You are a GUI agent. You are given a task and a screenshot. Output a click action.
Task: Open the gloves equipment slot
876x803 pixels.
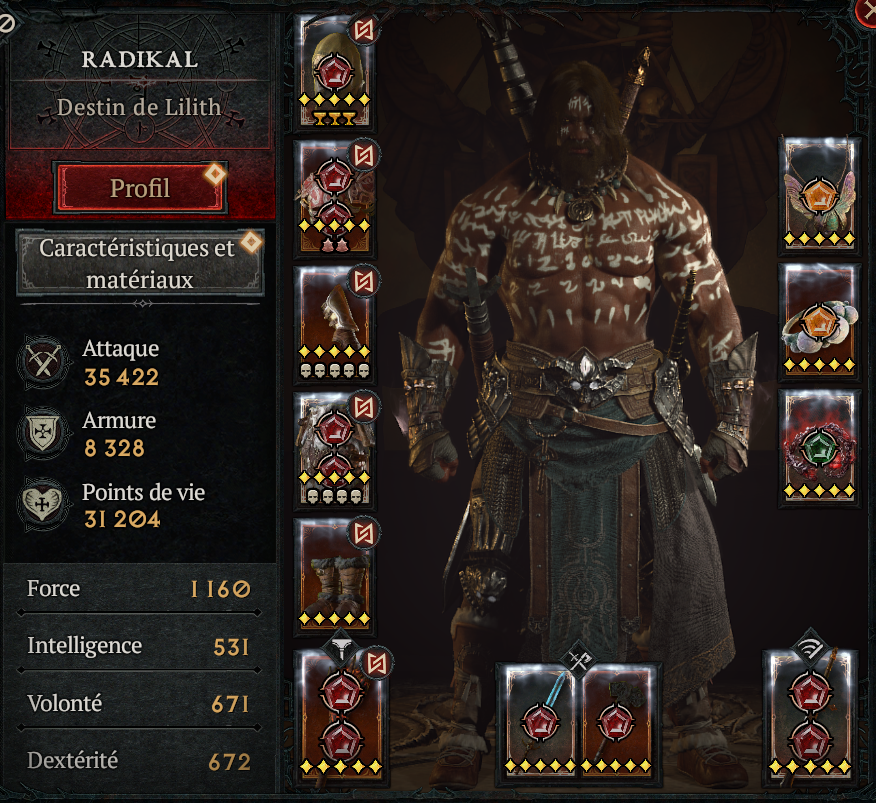(334, 324)
